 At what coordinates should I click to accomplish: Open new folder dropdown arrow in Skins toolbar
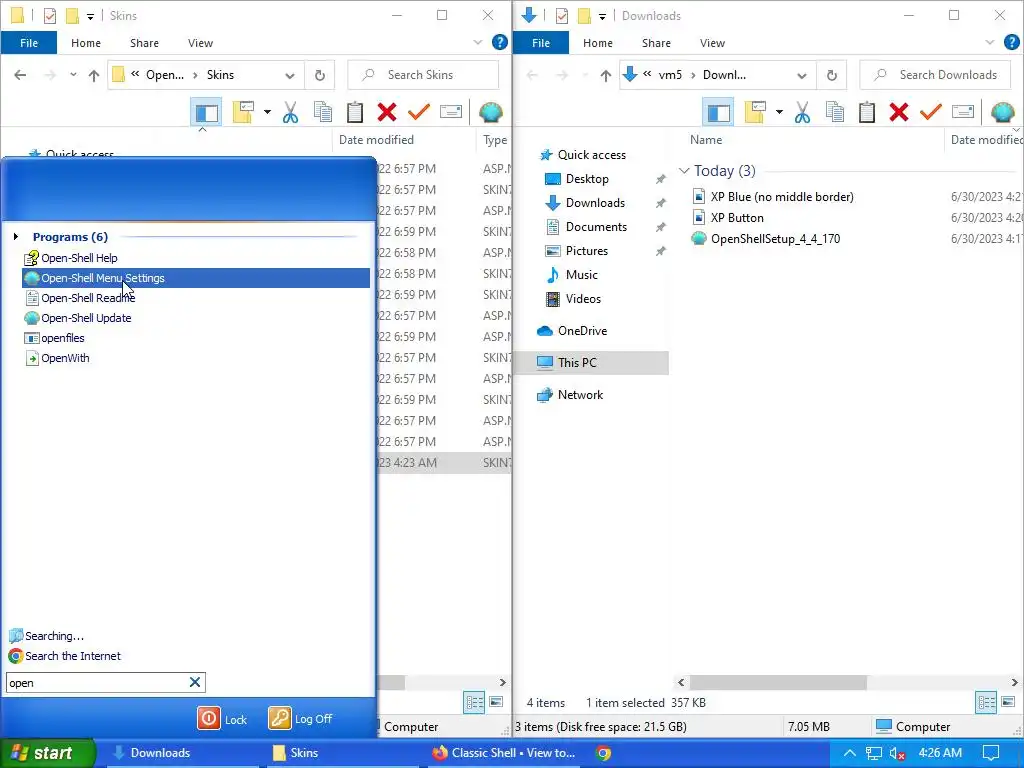[x=267, y=112]
